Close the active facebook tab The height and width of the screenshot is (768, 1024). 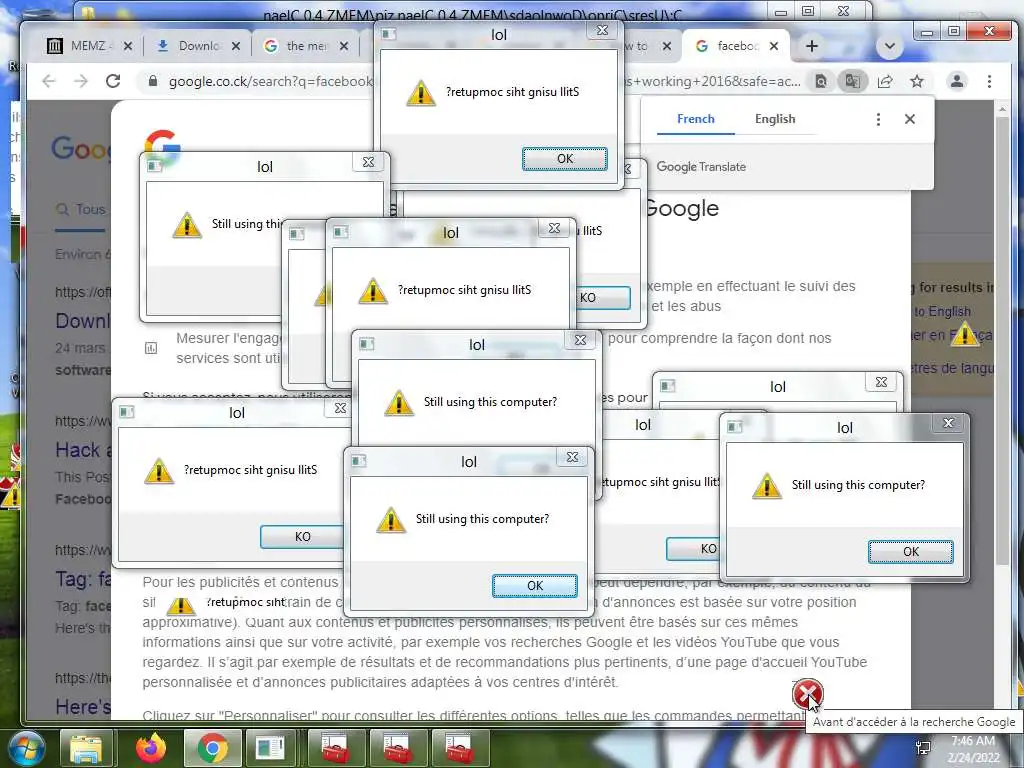[x=774, y=46]
